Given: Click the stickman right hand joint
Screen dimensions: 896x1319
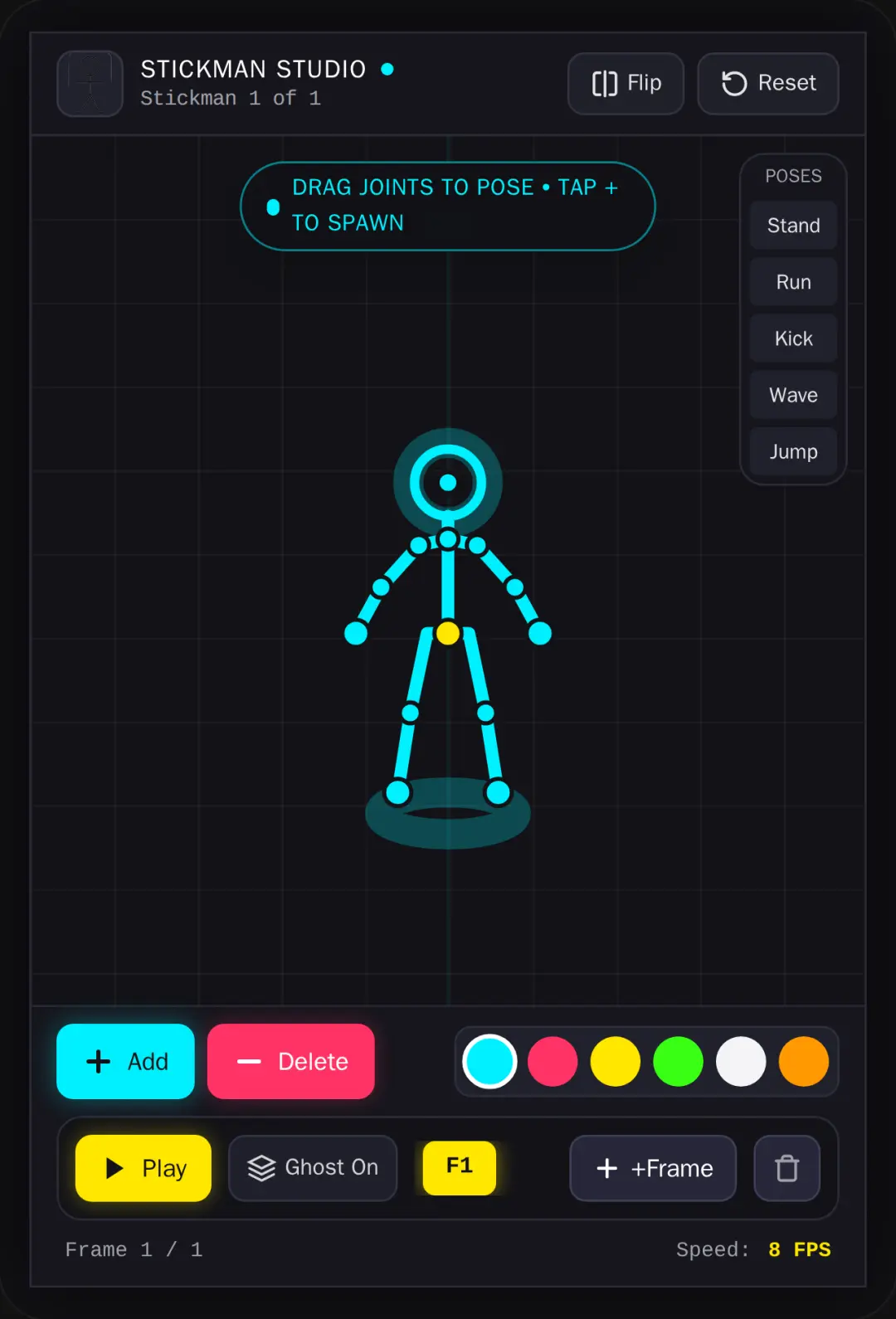Looking at the screenshot, I should tap(540, 633).
